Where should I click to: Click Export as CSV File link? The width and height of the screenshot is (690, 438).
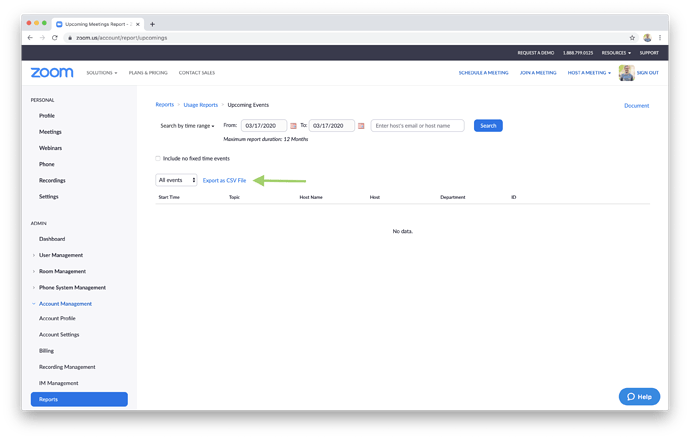[x=224, y=180]
